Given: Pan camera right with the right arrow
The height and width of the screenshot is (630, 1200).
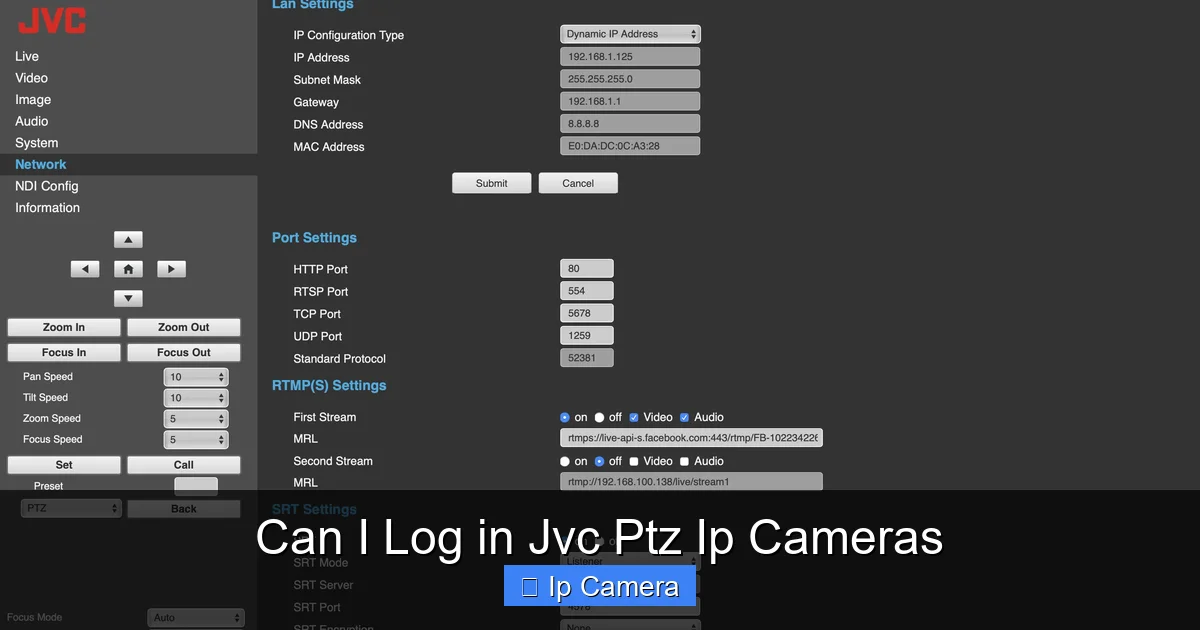Looking at the screenshot, I should (171, 269).
